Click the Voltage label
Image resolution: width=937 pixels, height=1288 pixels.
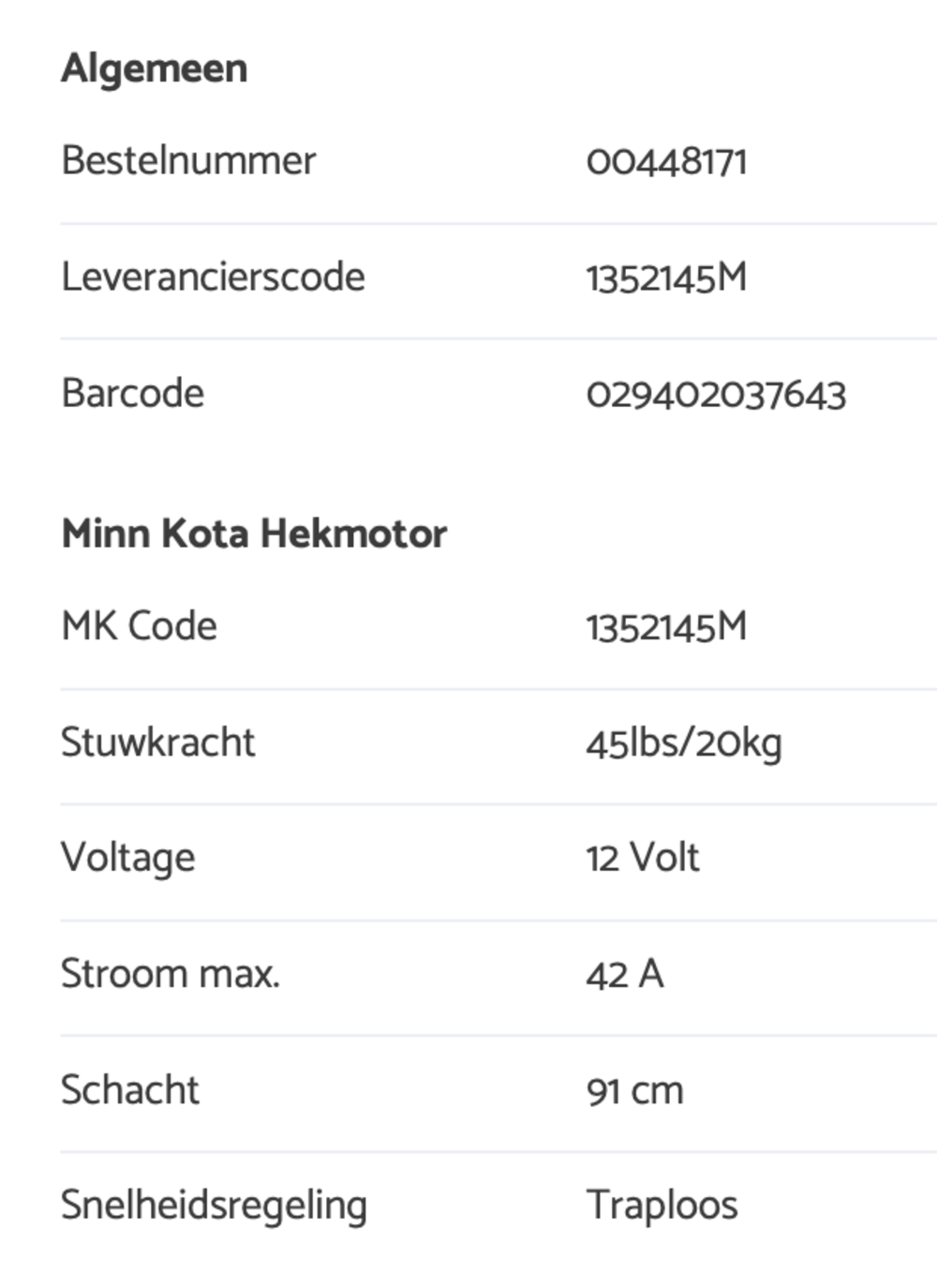(x=128, y=858)
